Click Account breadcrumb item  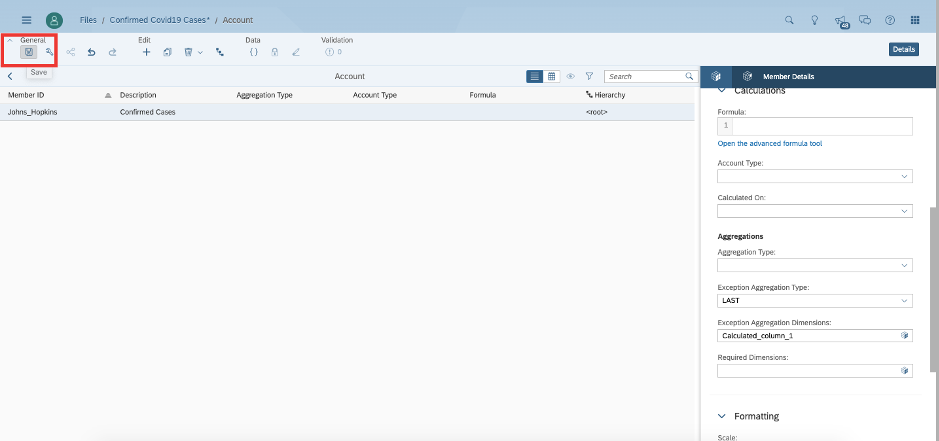(x=238, y=20)
